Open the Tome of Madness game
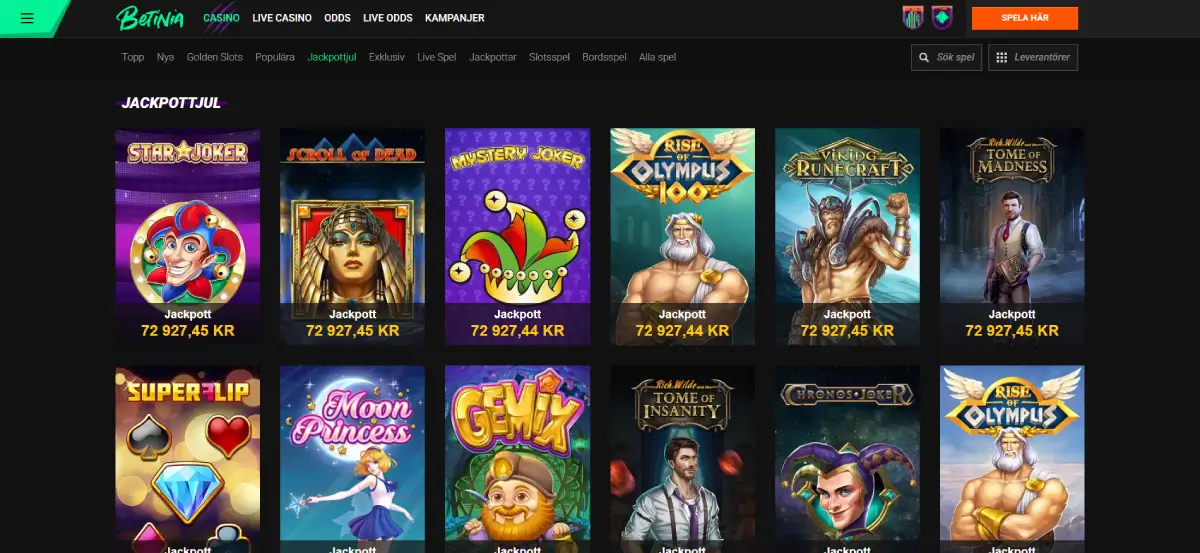The height and width of the screenshot is (553, 1200). coord(1012,236)
